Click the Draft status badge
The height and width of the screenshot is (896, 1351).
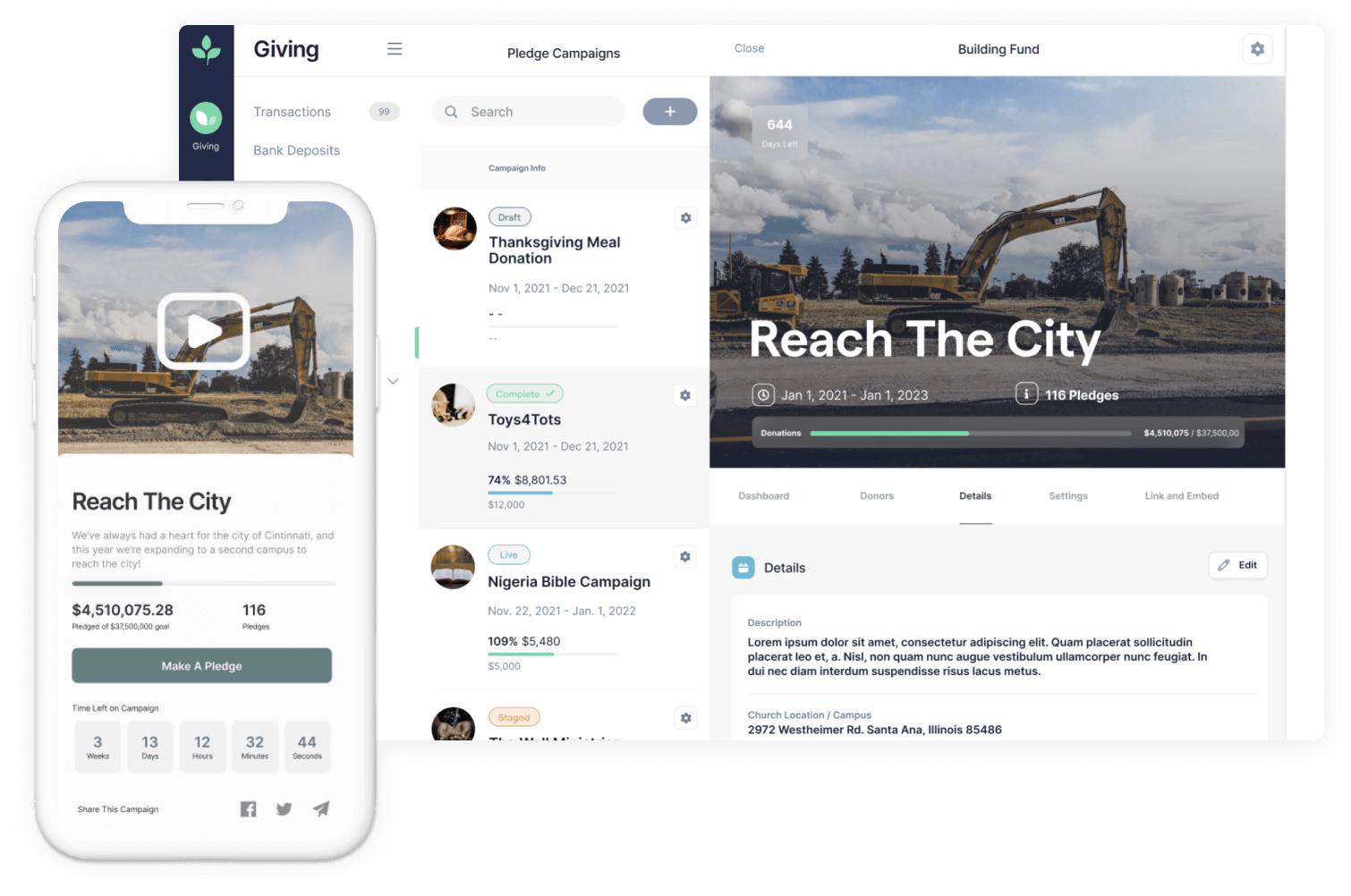510,217
